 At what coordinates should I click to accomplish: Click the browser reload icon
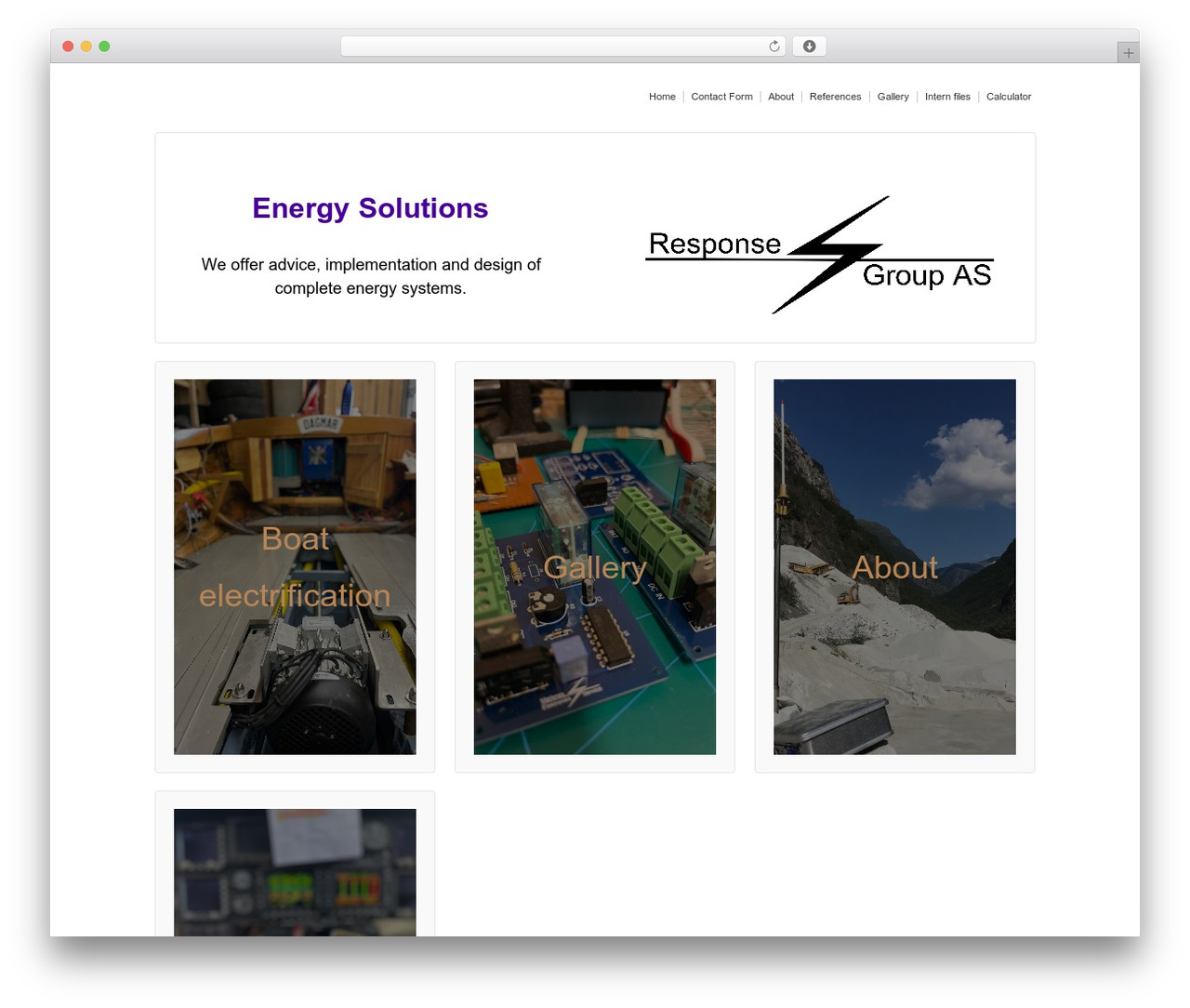pyautogui.click(x=774, y=46)
